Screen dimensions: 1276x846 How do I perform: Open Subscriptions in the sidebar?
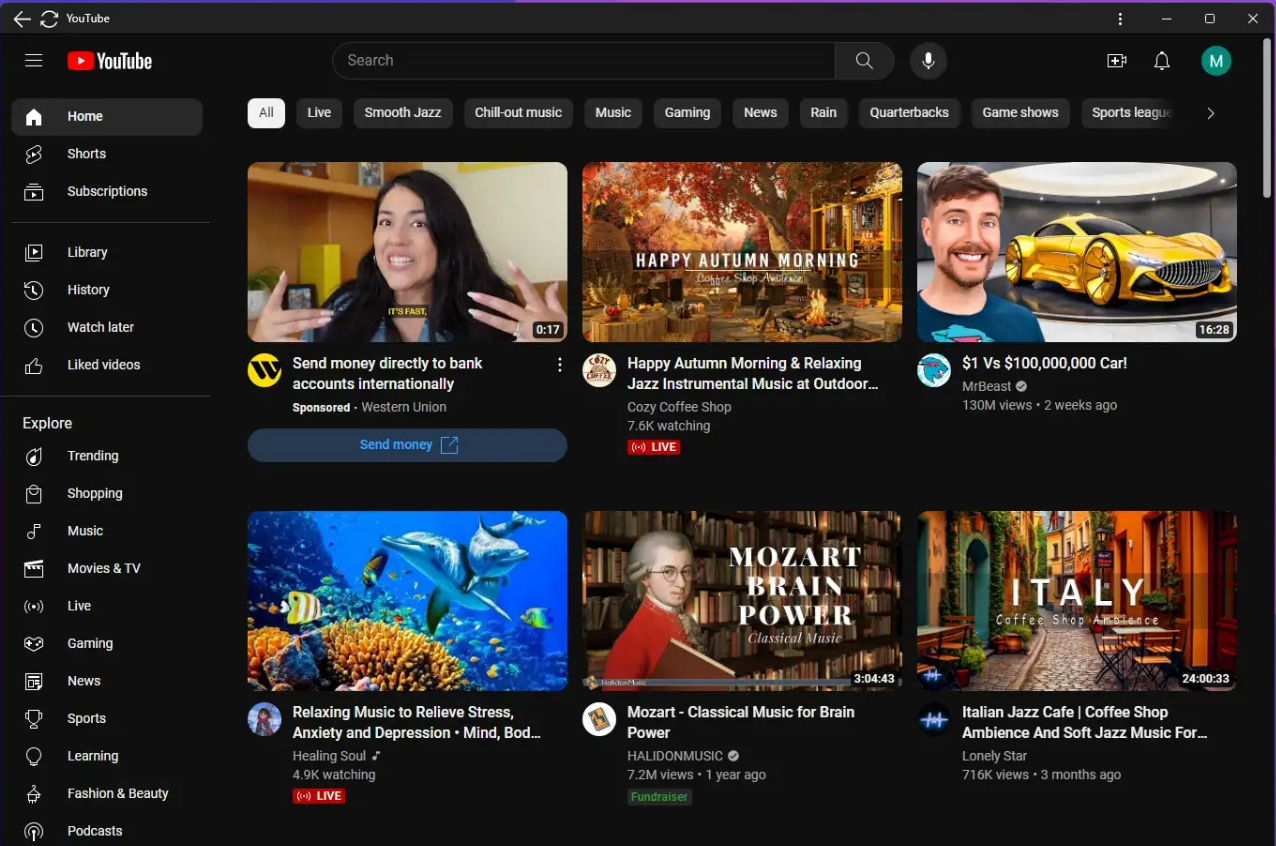pos(107,191)
